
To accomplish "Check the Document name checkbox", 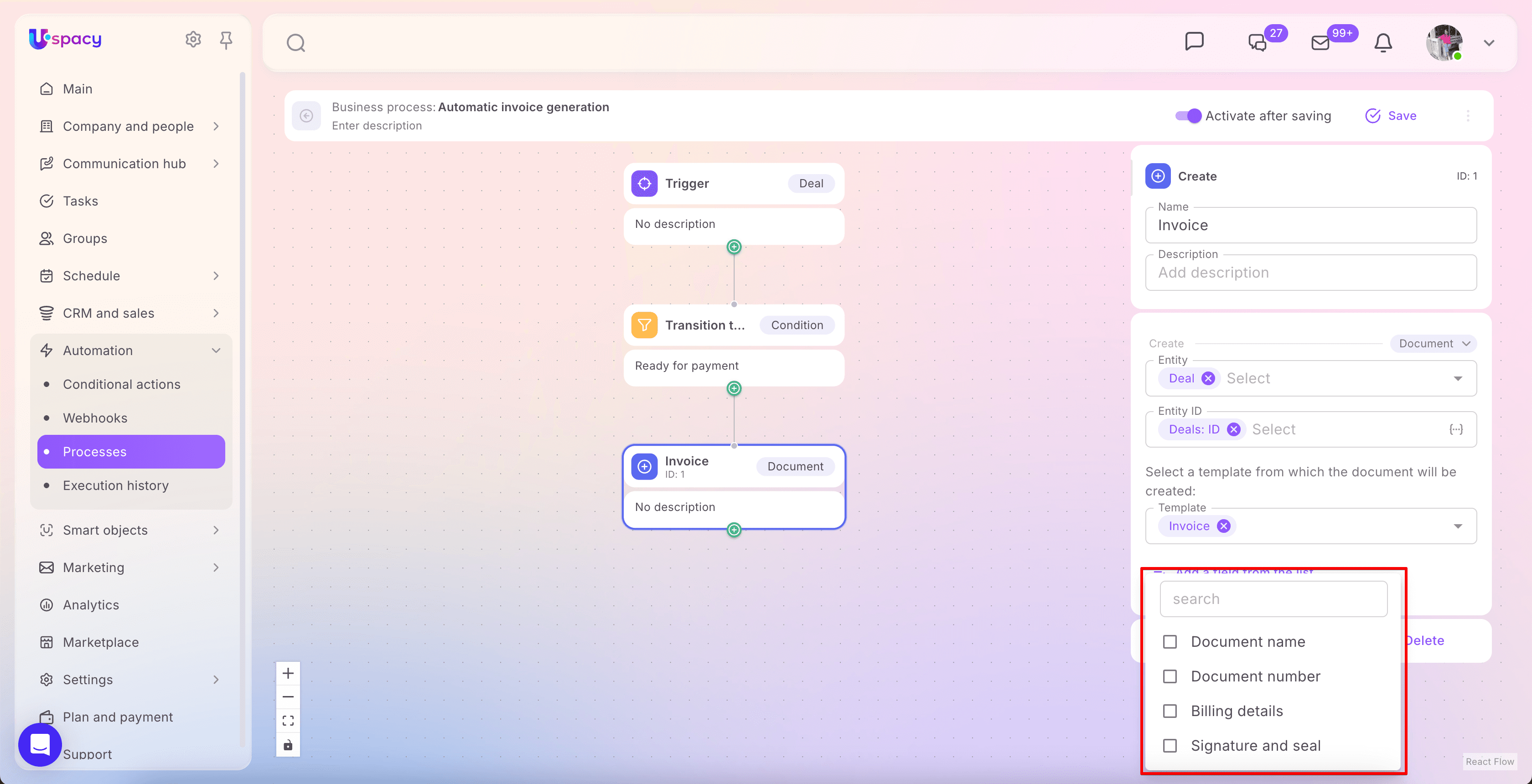I will (x=1170, y=642).
